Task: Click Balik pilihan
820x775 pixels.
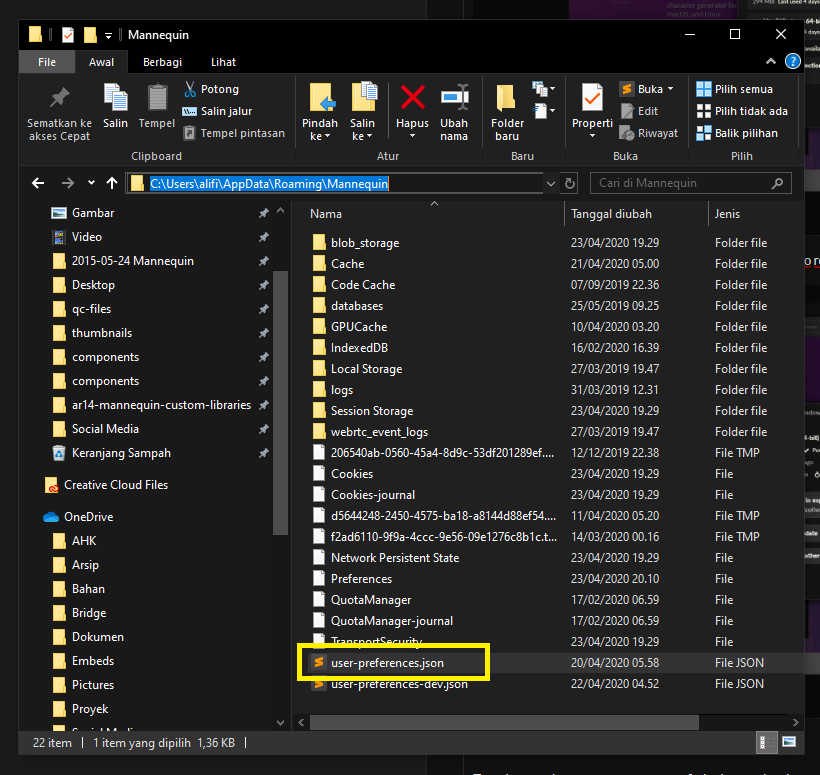Action: (737, 133)
